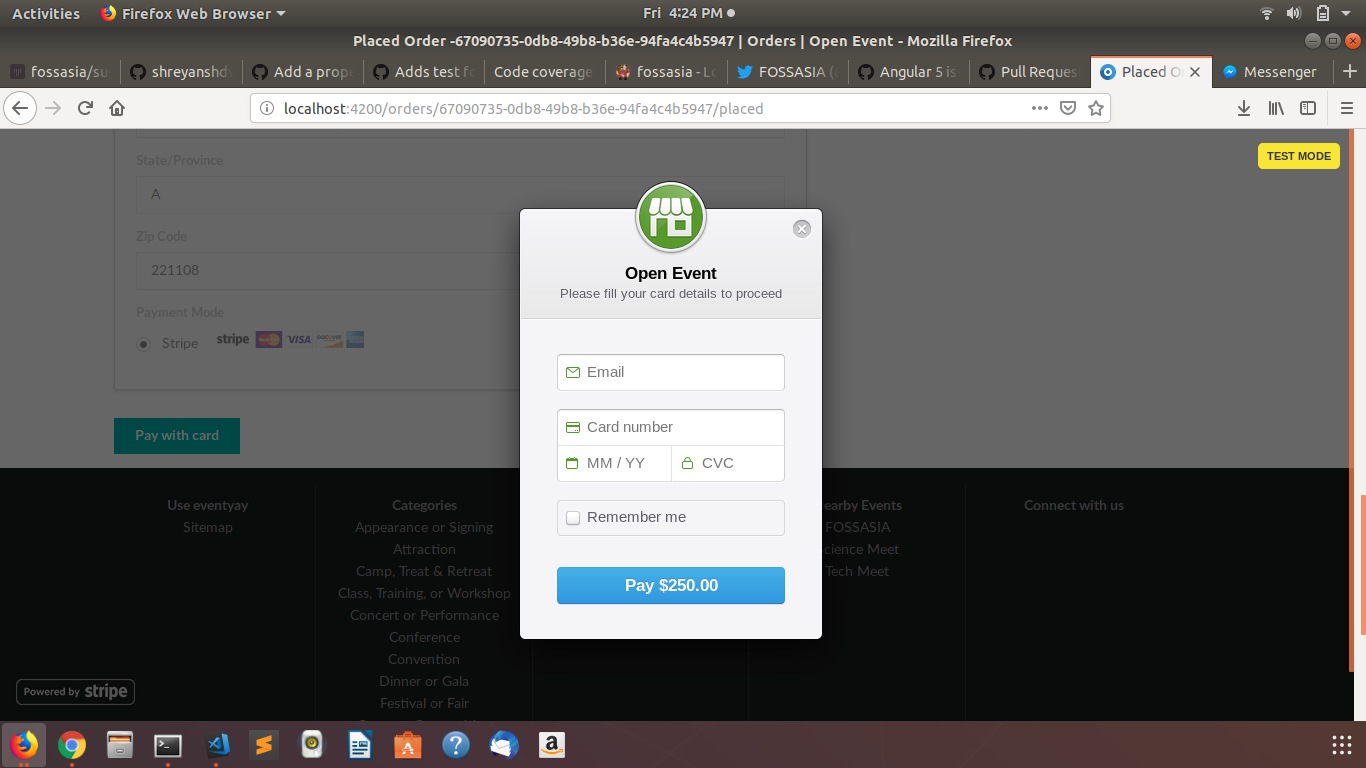
Task: Click the Pay $250.00 button
Action: point(671,586)
